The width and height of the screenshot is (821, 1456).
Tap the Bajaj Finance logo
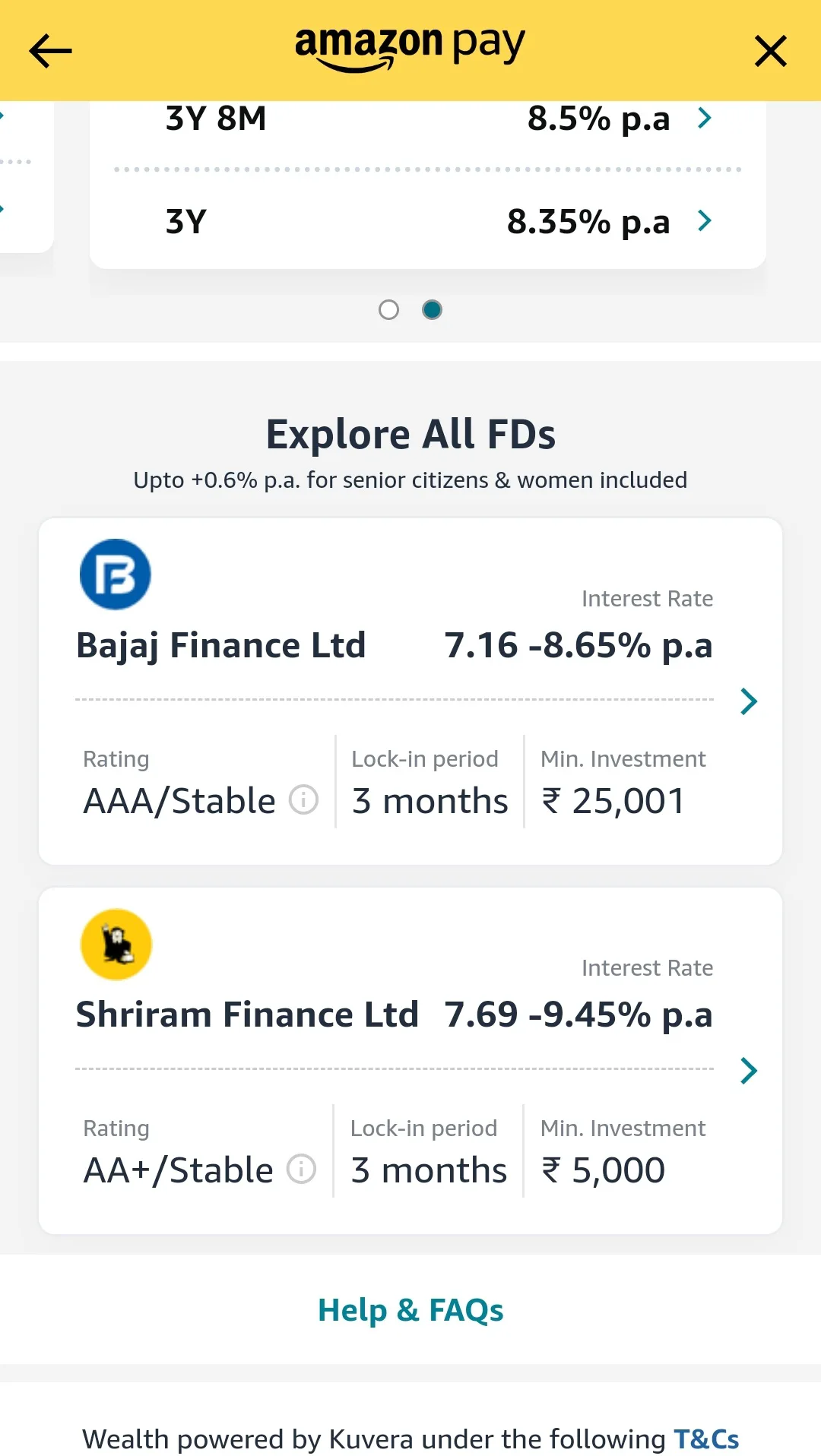click(116, 574)
